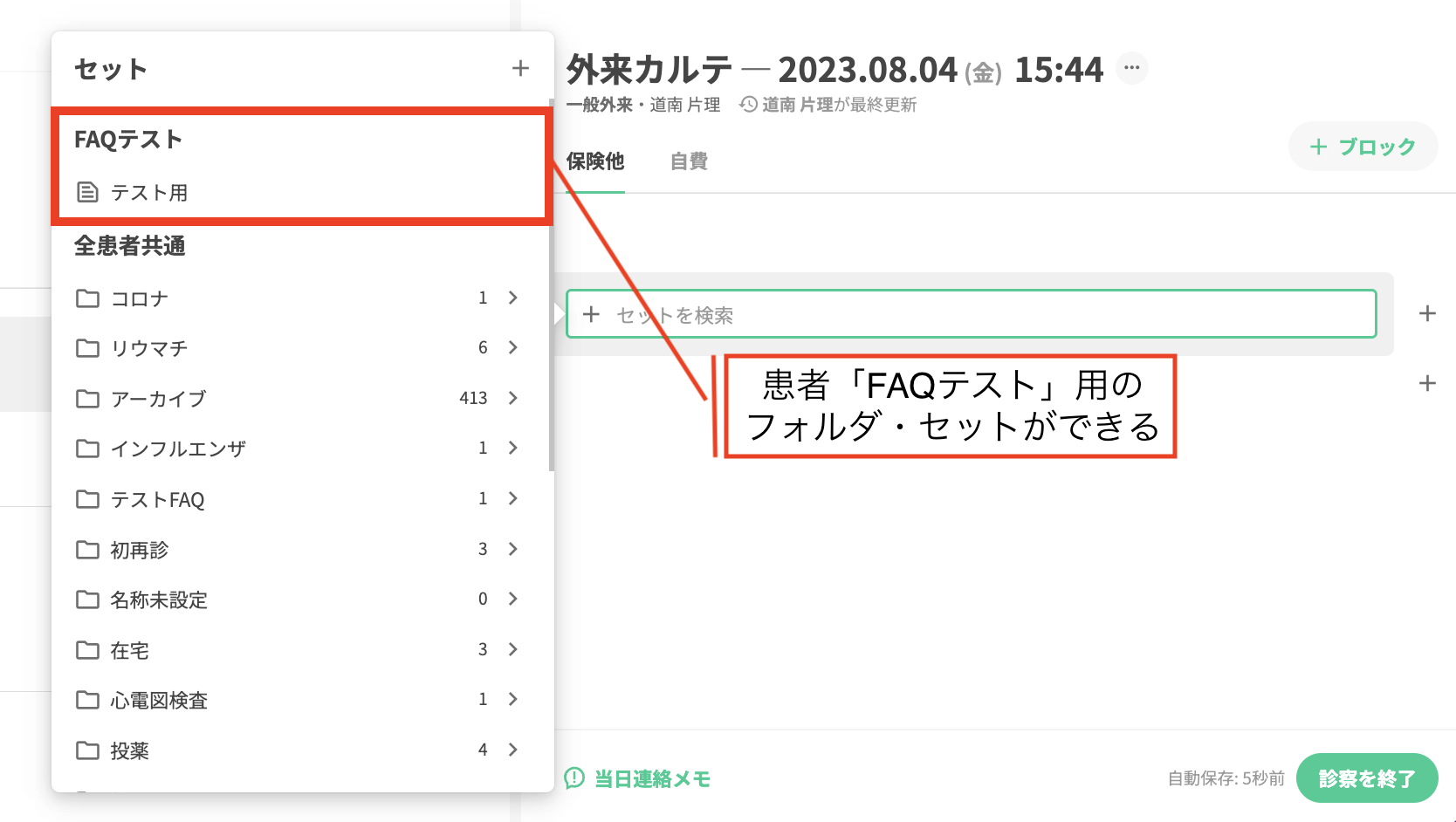Click the テストFAQ folder icon

click(87, 499)
